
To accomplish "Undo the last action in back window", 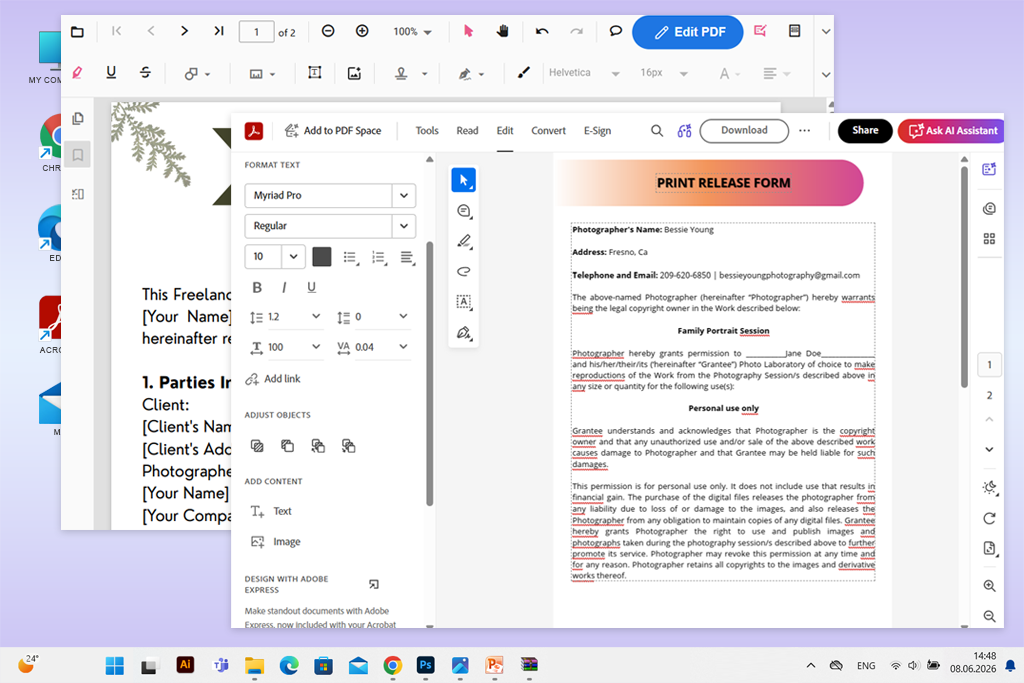I will (542, 31).
